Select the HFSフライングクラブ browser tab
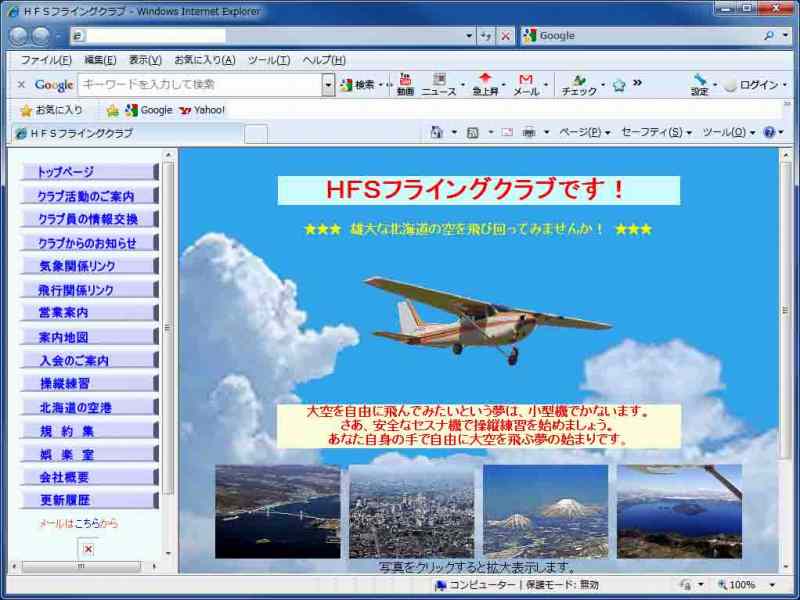The width and height of the screenshot is (800, 600). click(x=75, y=133)
